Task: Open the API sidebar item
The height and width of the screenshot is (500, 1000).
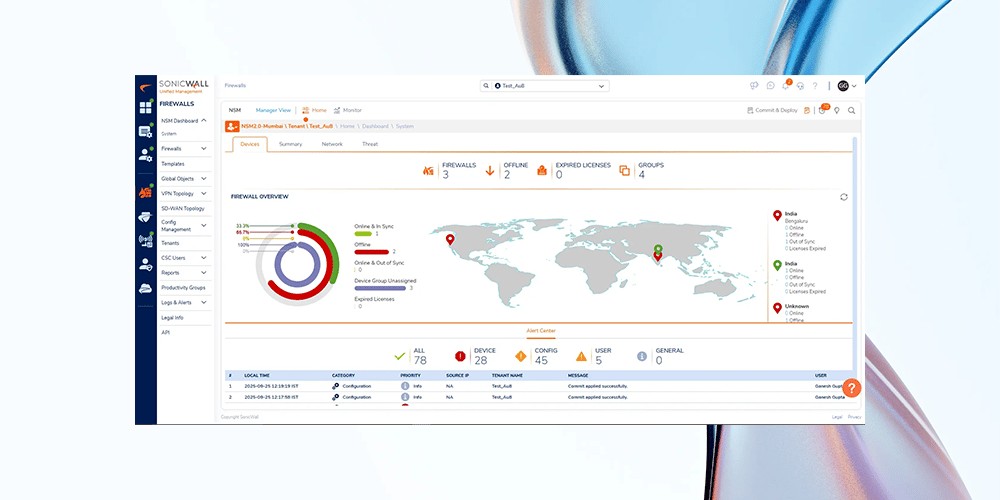Action: tap(165, 332)
